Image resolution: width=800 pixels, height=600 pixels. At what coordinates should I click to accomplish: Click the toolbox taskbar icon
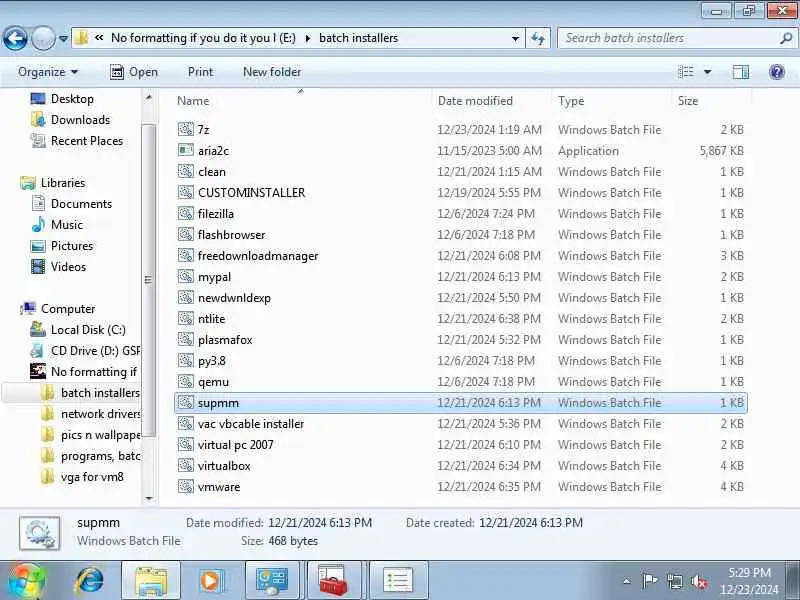[x=333, y=581]
